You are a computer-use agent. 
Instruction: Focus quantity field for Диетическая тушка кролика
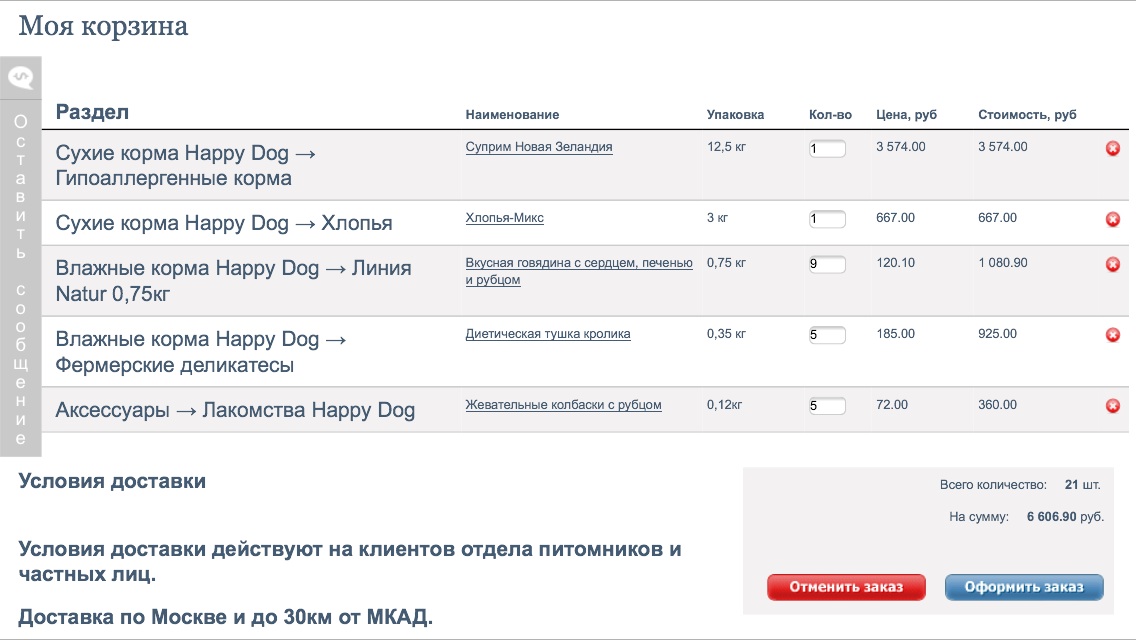(x=827, y=335)
